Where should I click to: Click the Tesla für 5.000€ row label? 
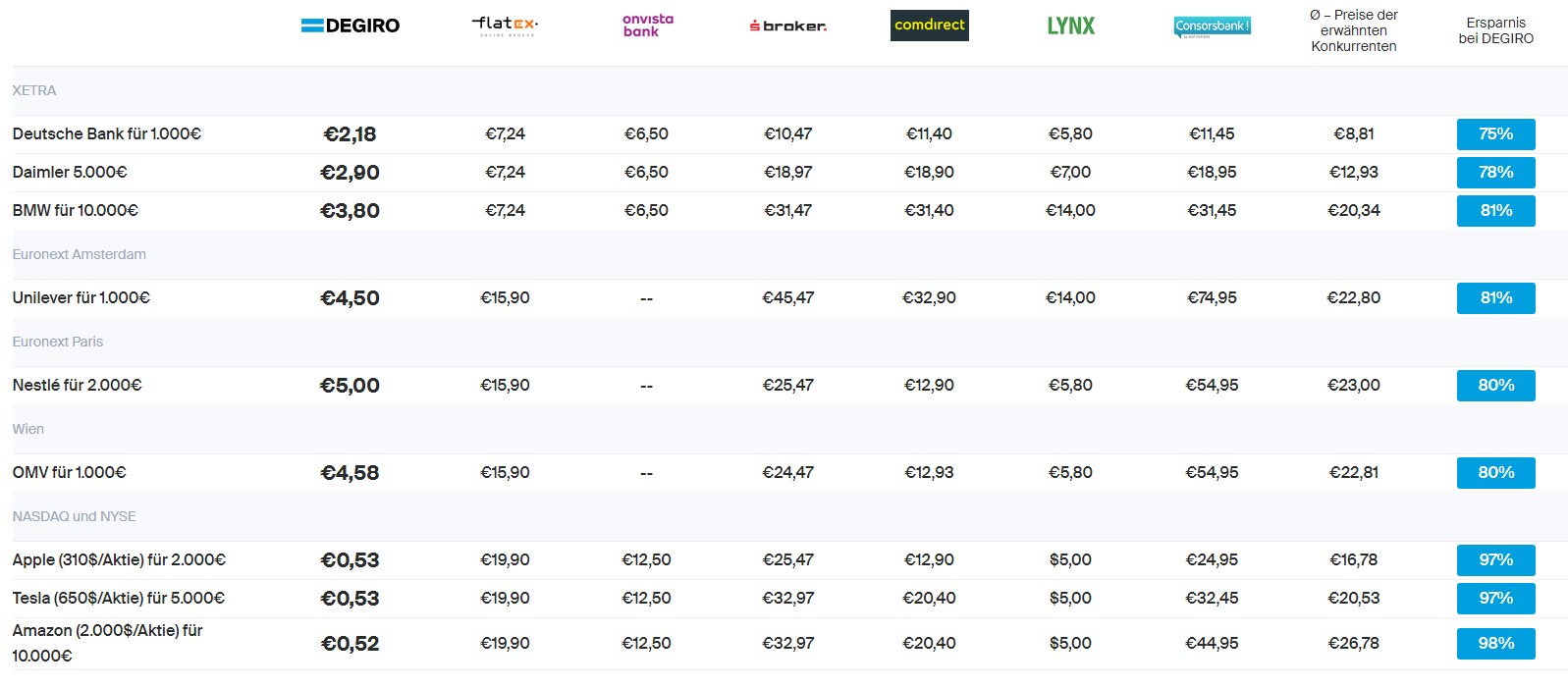[119, 599]
